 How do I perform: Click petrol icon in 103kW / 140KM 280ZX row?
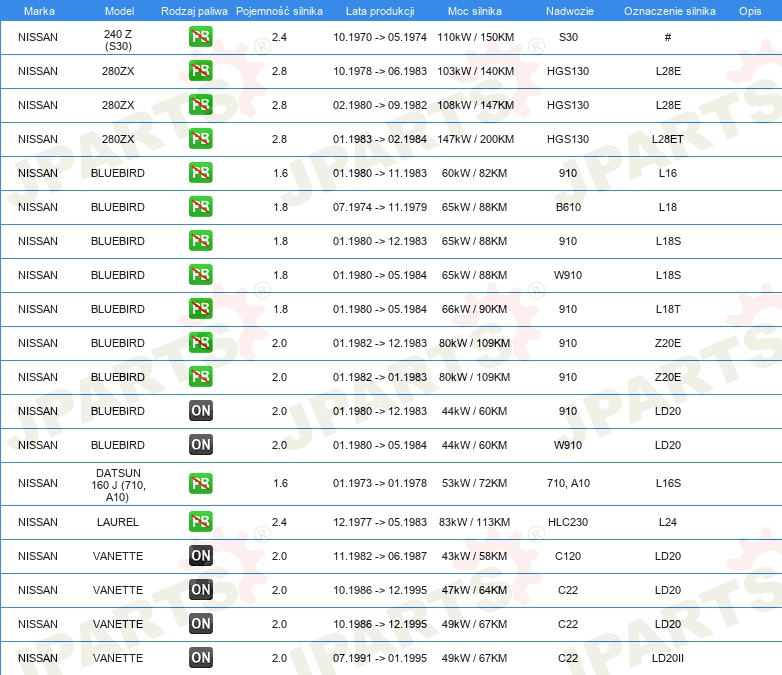(200, 71)
